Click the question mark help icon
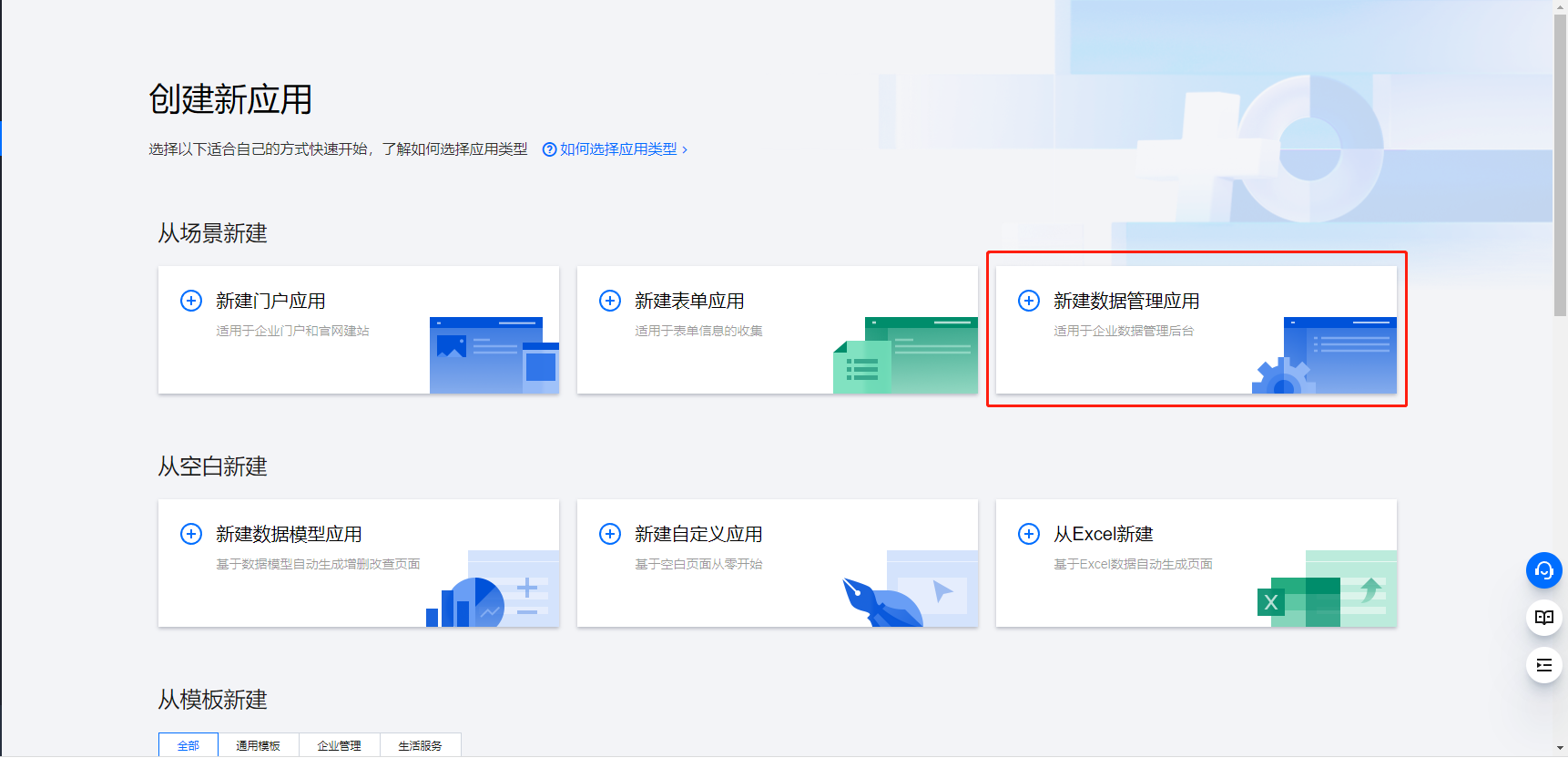This screenshot has height=758, width=1568. tap(549, 149)
